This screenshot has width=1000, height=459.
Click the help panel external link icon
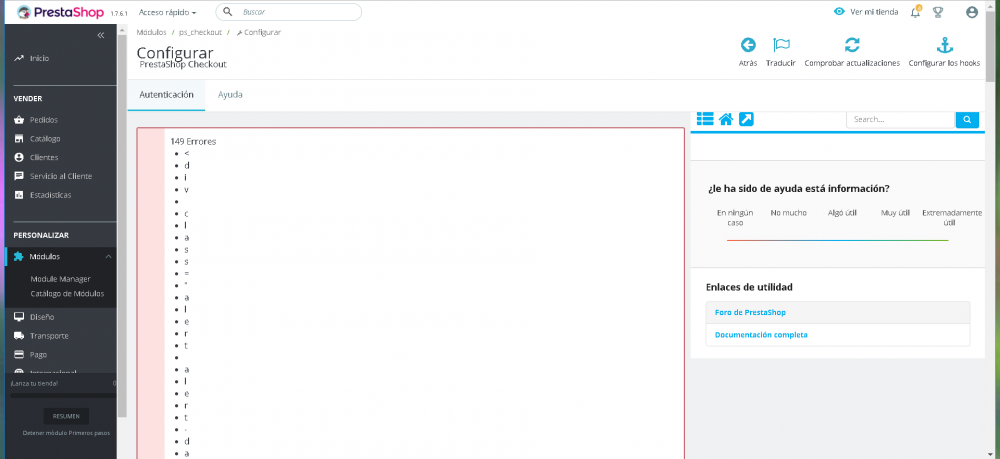746,119
